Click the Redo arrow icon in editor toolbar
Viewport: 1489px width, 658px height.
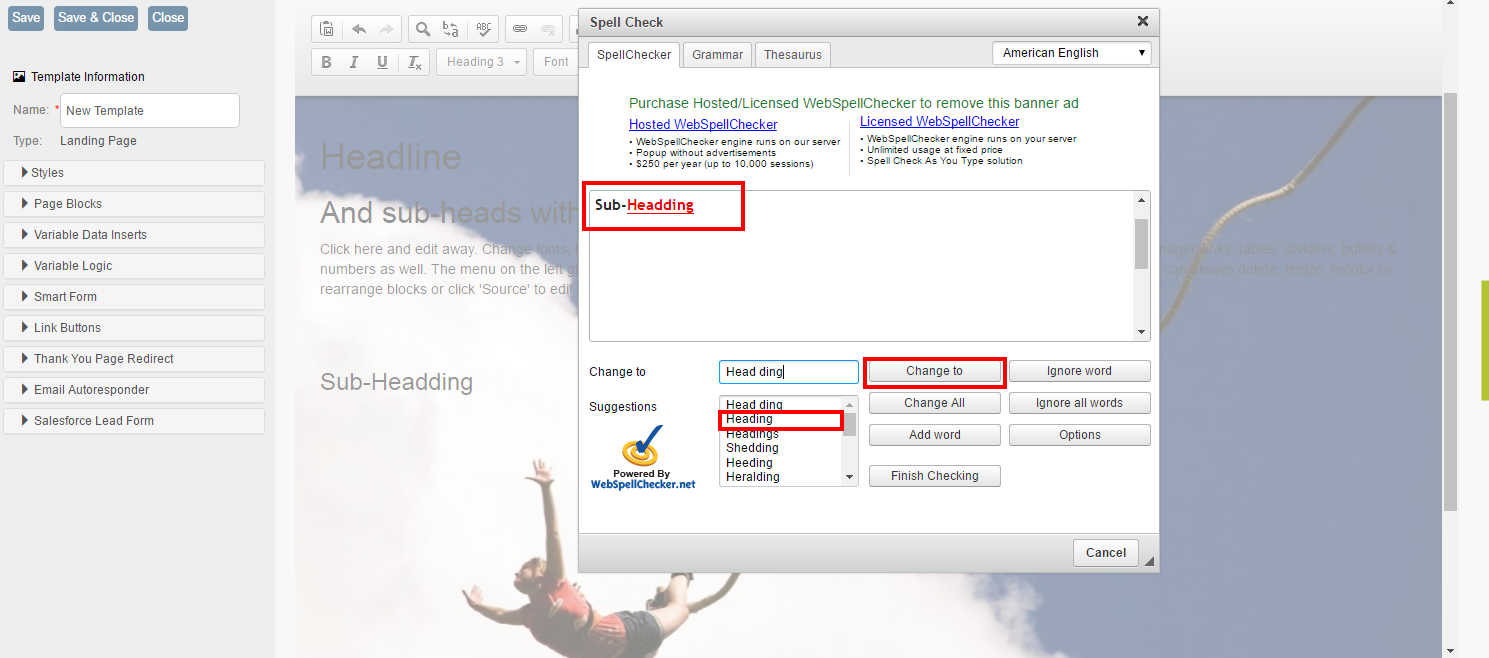(387, 29)
